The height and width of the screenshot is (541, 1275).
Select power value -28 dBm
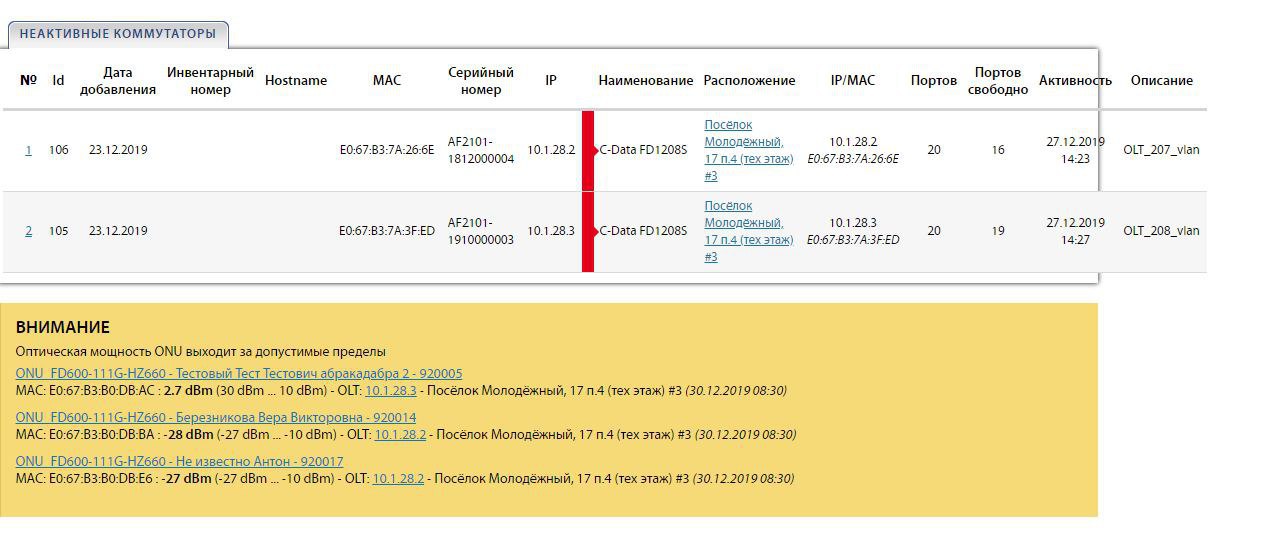[x=190, y=434]
